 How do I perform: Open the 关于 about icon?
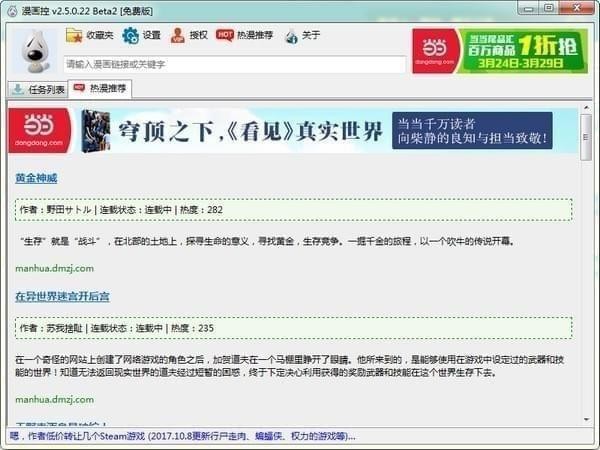point(291,36)
